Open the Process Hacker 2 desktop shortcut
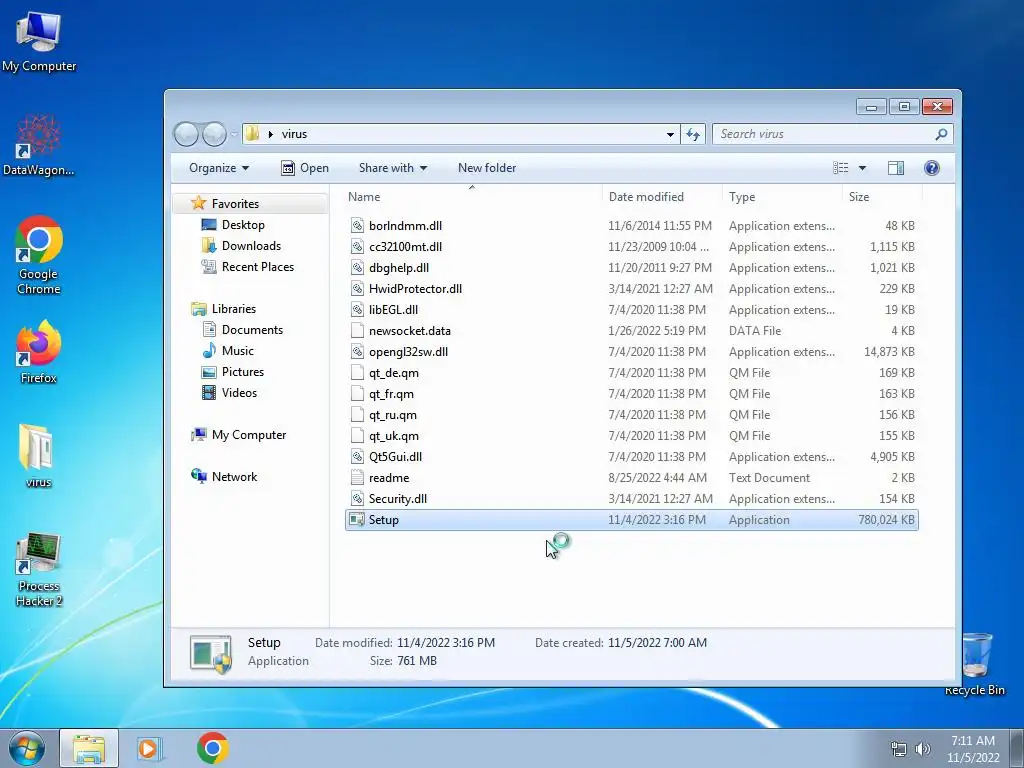The width and height of the screenshot is (1024, 768). pos(39,569)
